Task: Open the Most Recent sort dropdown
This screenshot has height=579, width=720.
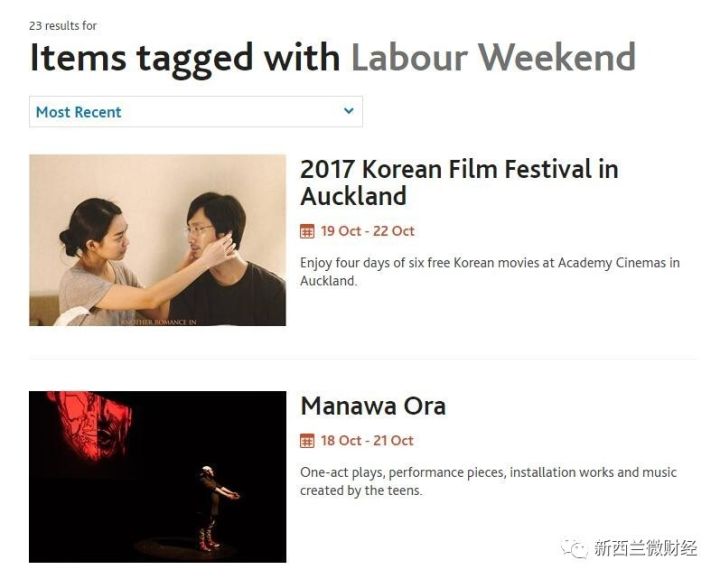Action: pos(196,112)
